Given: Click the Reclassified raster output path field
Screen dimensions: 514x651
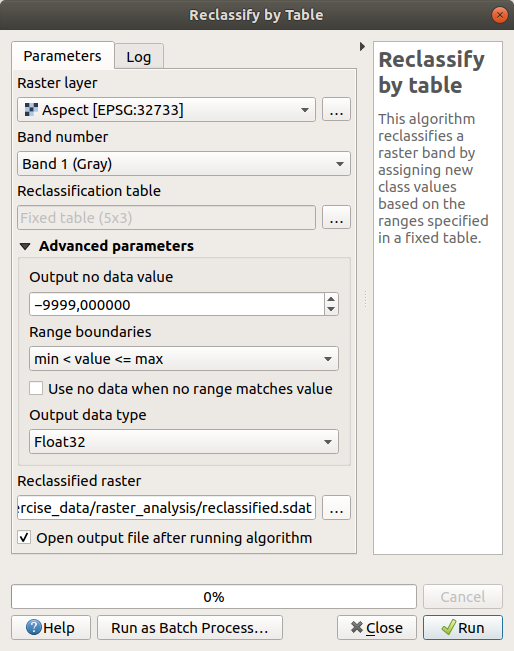Looking at the screenshot, I should coord(166,507).
